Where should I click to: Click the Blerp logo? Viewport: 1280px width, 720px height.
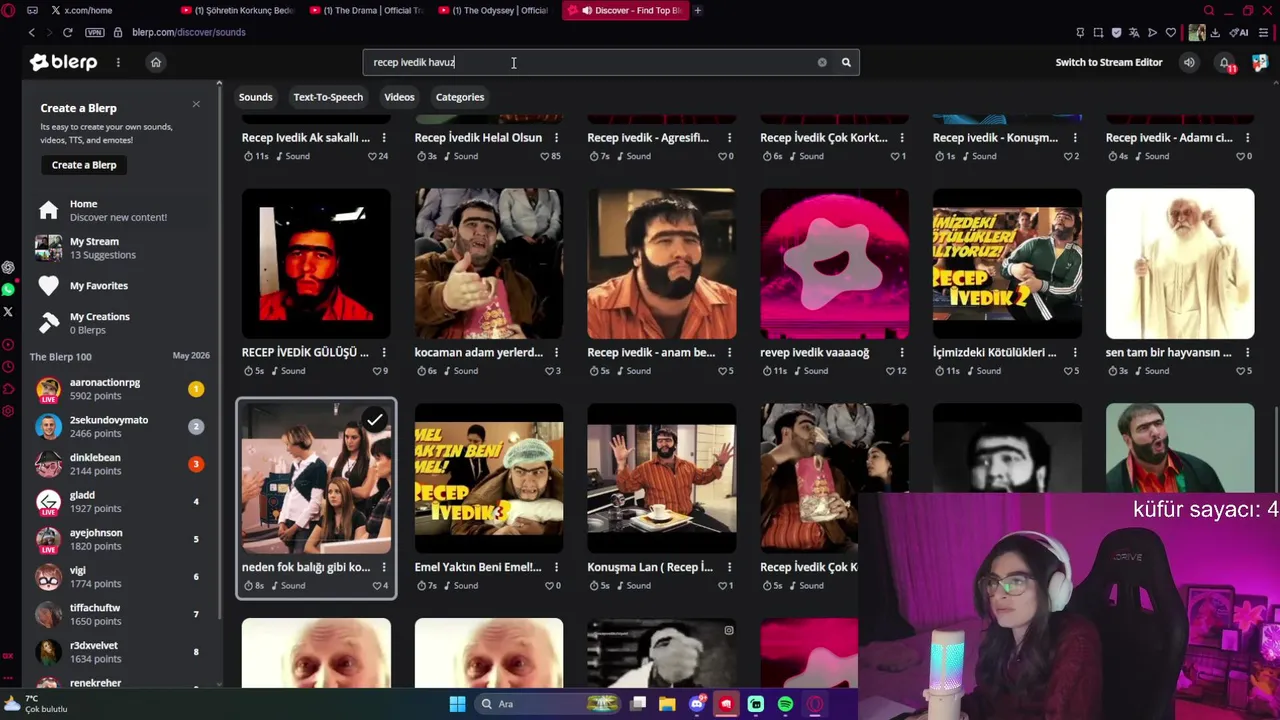click(63, 62)
